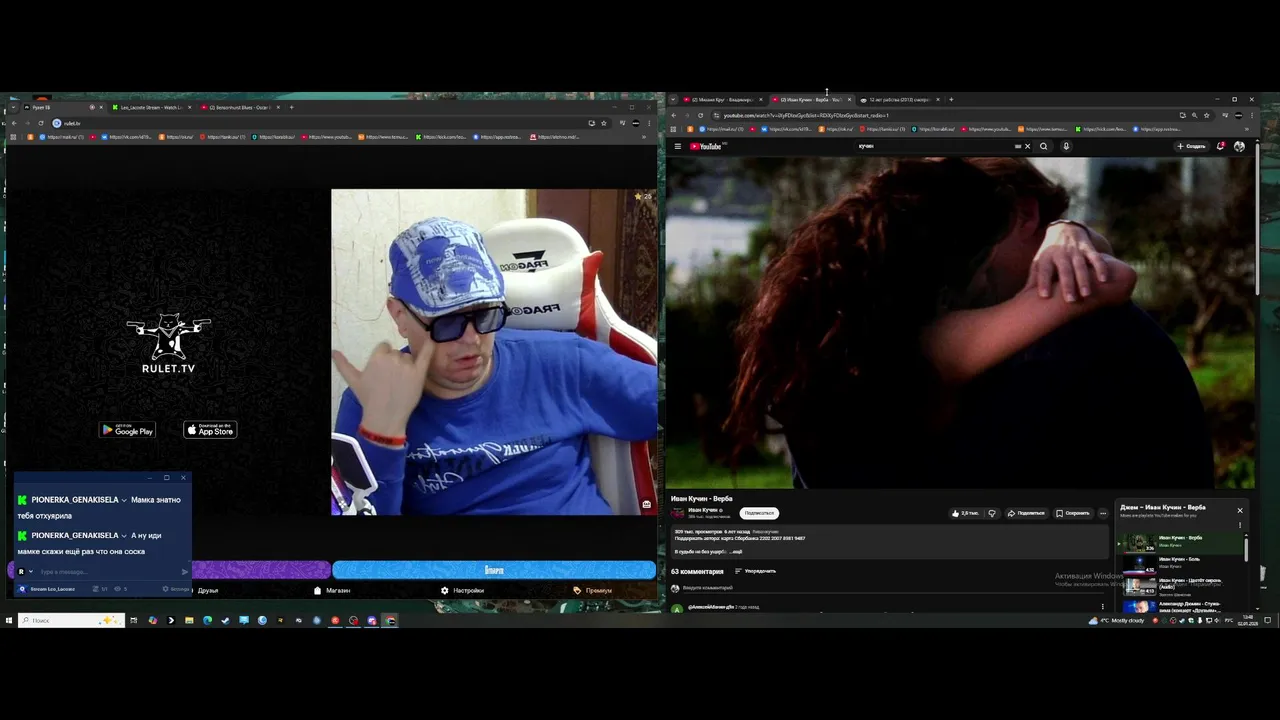
Task: Show hidden bookmarks chevron in YouTube window
Action: tap(1249, 129)
